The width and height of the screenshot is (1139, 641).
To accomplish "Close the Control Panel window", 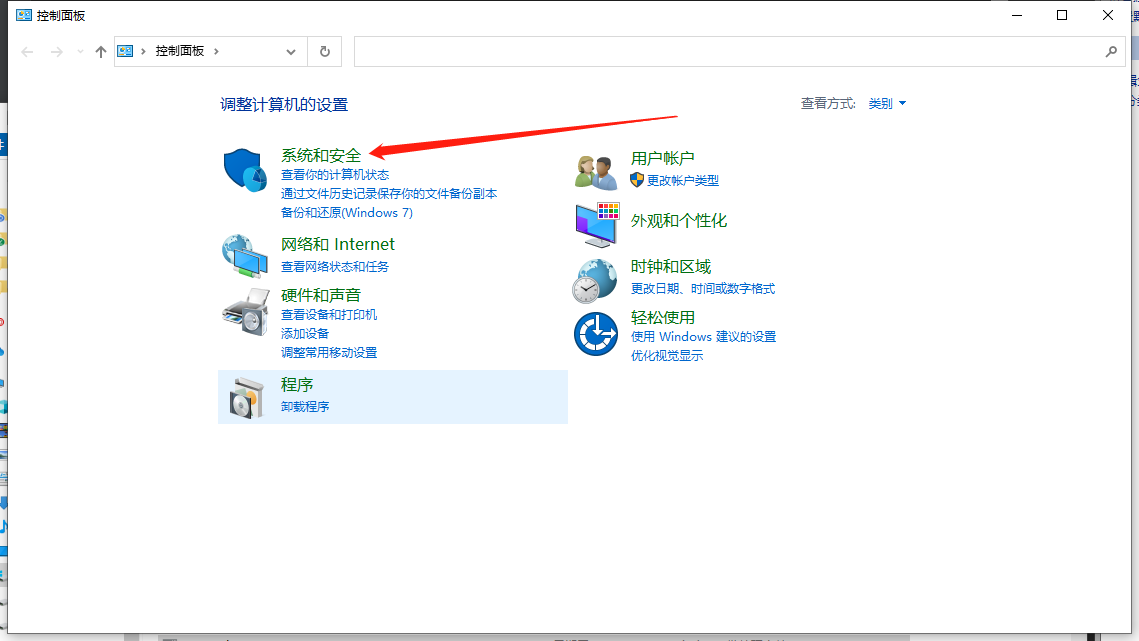I will [1108, 15].
